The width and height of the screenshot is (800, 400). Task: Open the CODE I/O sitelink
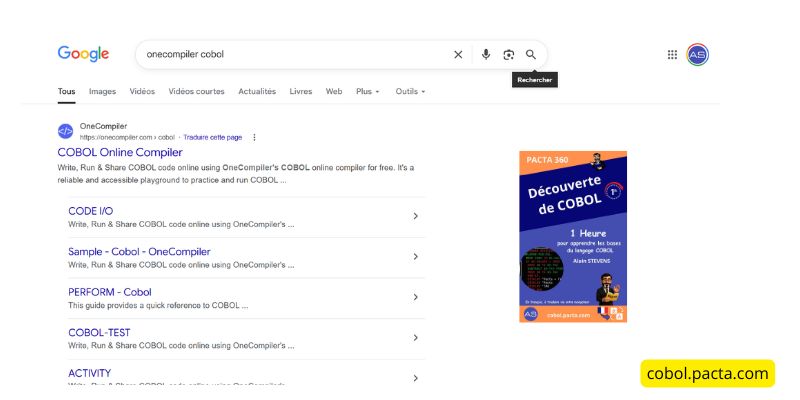pyautogui.click(x=91, y=211)
